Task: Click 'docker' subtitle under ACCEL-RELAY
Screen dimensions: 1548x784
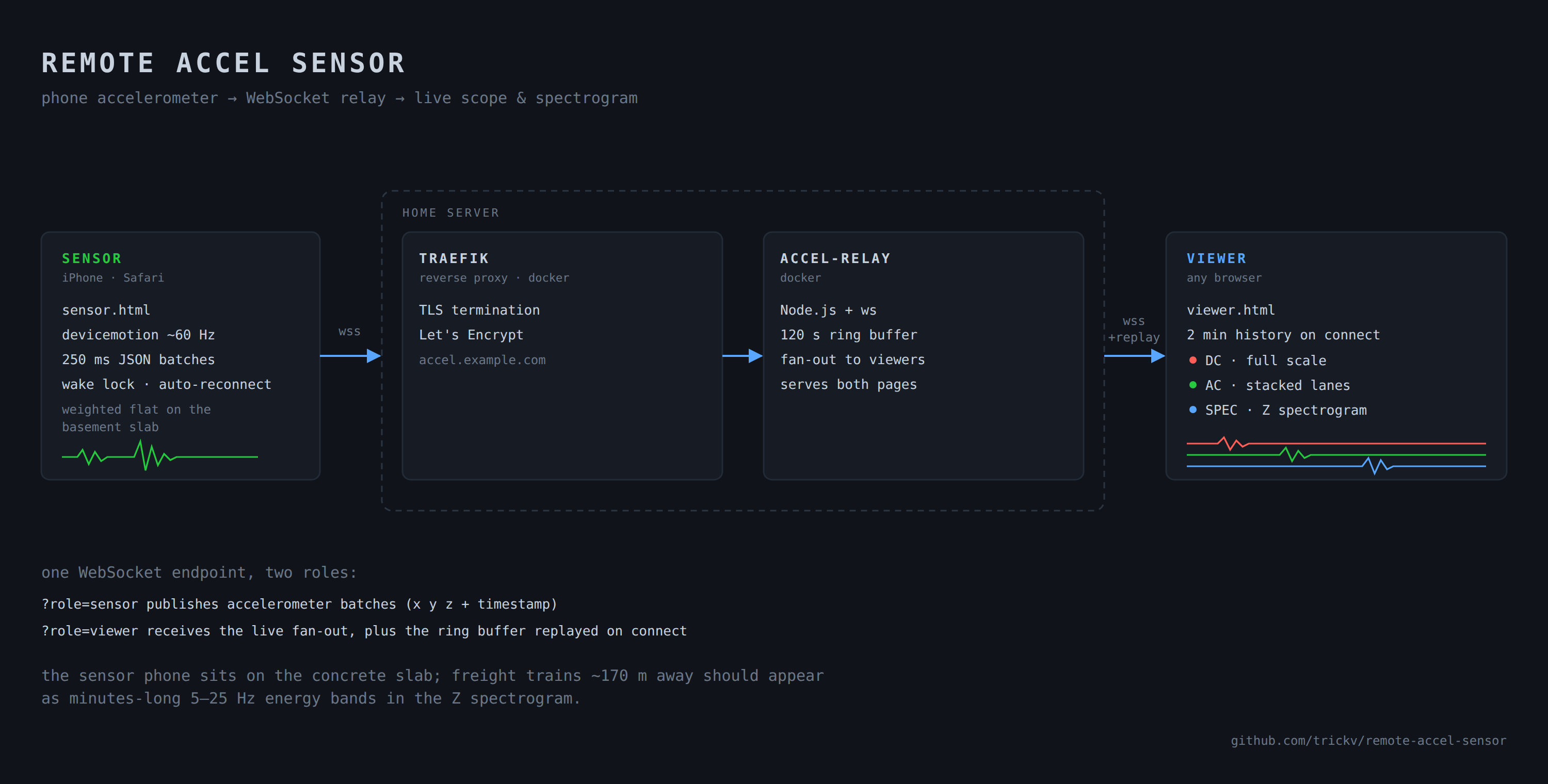Action: (x=800, y=277)
